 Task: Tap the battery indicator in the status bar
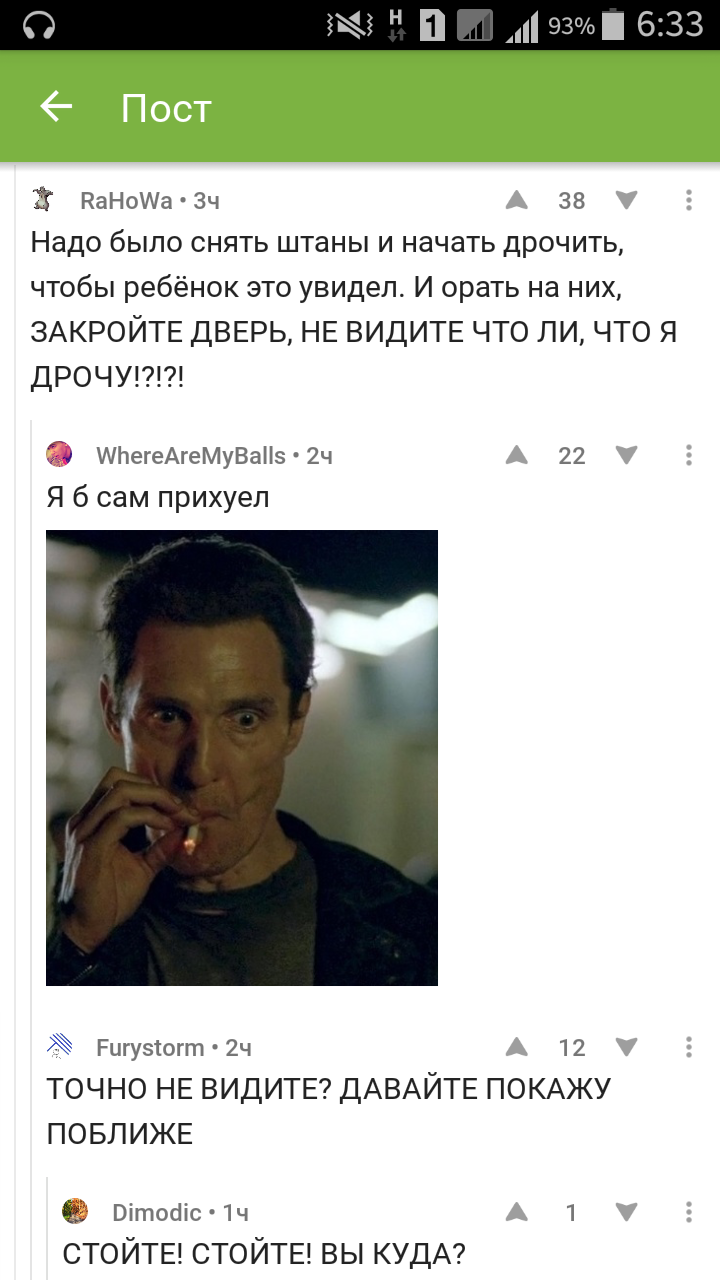[615, 25]
